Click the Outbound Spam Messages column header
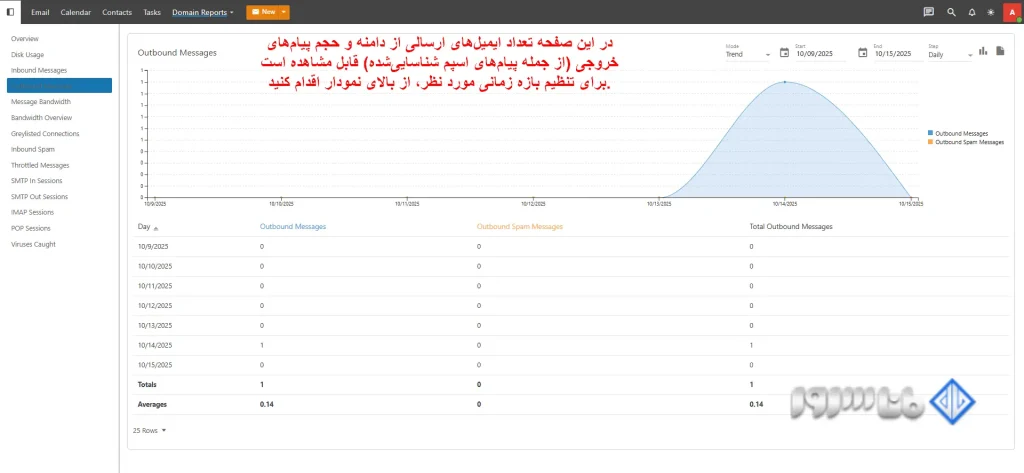 (x=519, y=227)
